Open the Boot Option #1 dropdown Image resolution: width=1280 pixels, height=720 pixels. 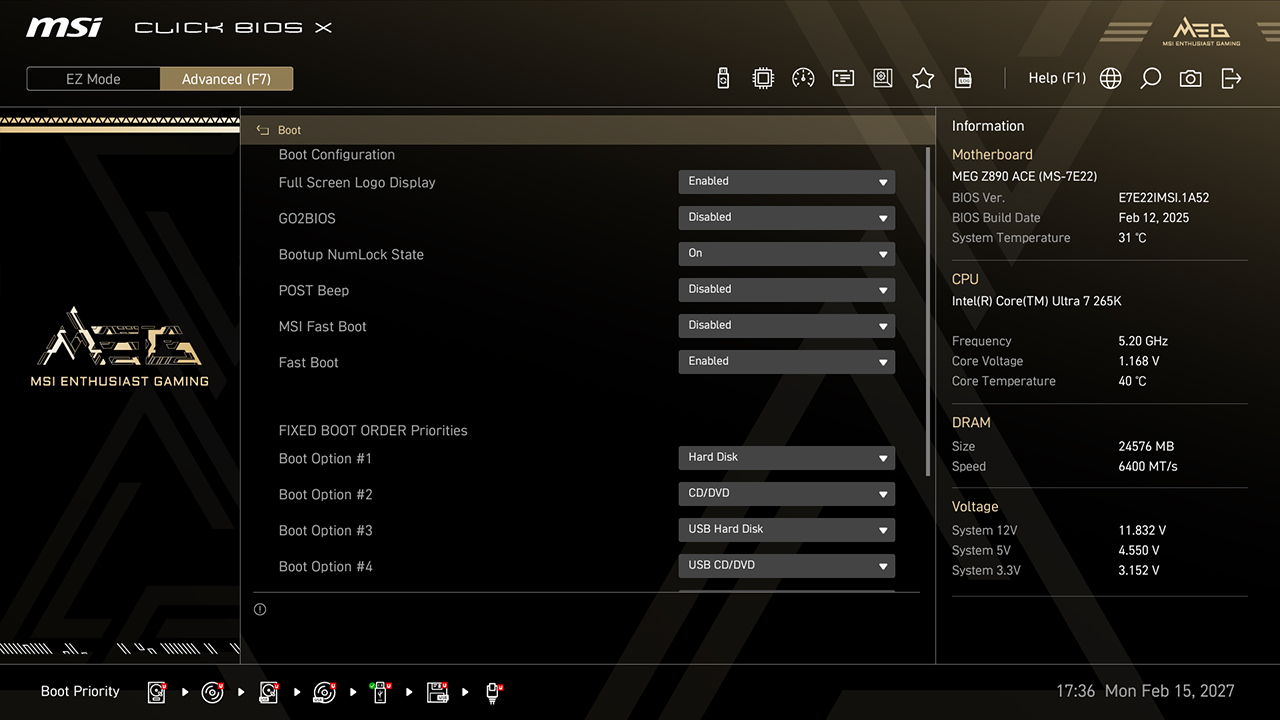[x=786, y=458]
